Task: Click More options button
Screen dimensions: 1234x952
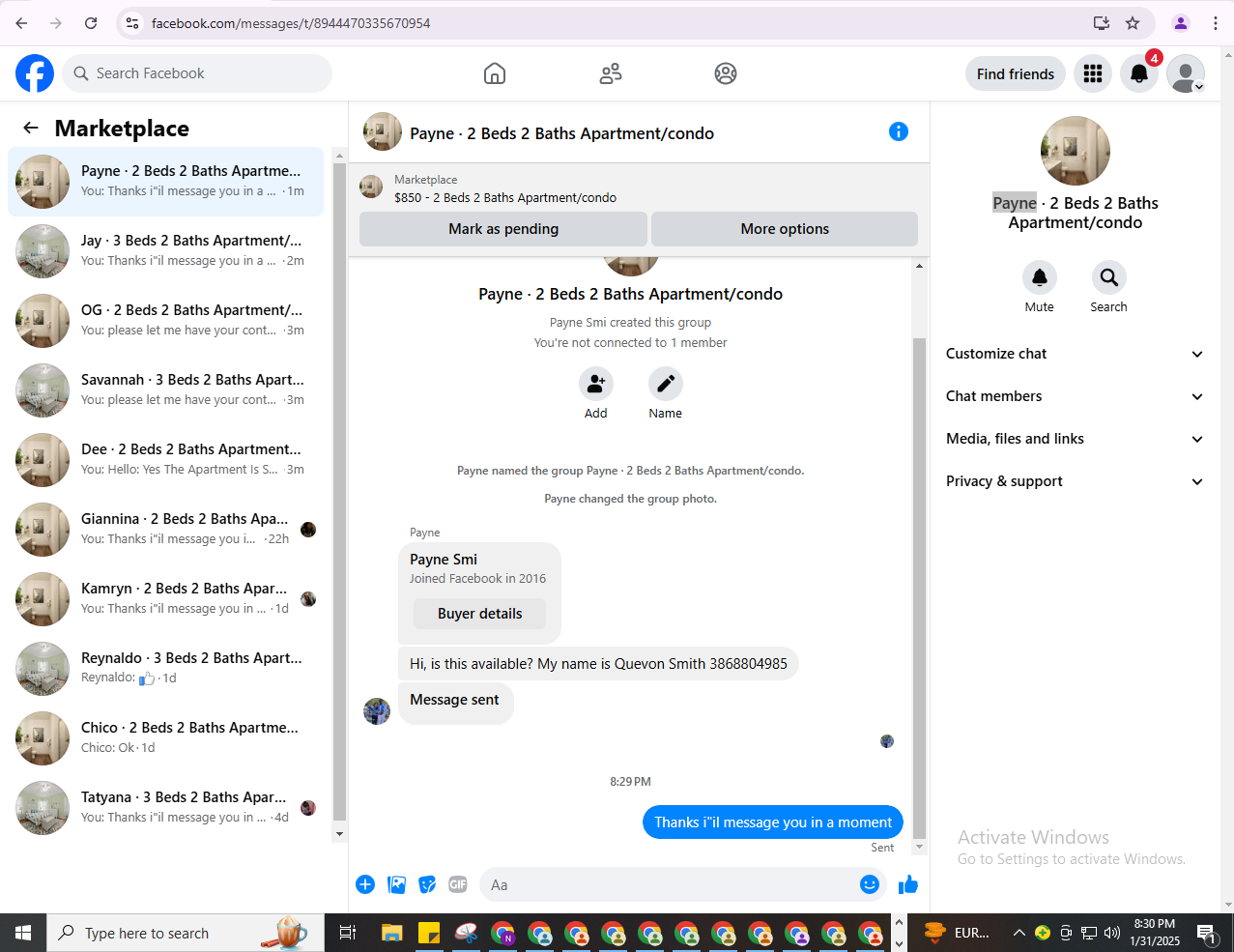Action: tap(785, 229)
